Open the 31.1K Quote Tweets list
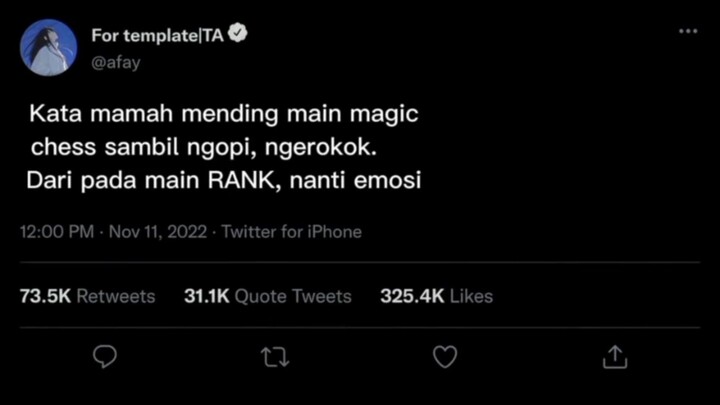Screen dimensions: 720x405 click(268, 296)
